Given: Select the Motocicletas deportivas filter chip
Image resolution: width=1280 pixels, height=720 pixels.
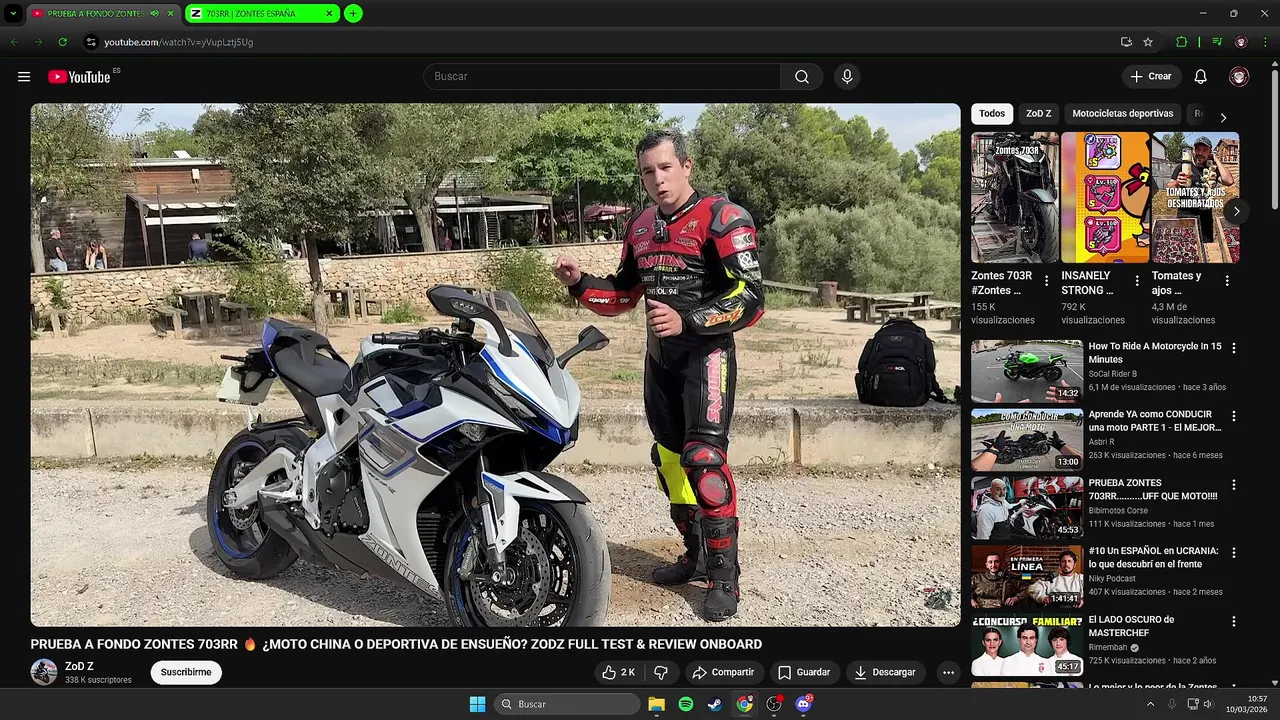Looking at the screenshot, I should pyautogui.click(x=1122, y=114).
